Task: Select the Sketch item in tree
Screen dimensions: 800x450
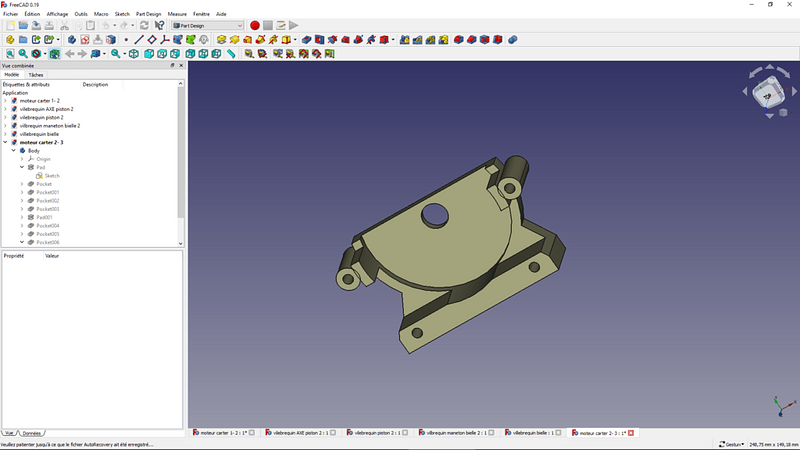Action: (x=52, y=176)
